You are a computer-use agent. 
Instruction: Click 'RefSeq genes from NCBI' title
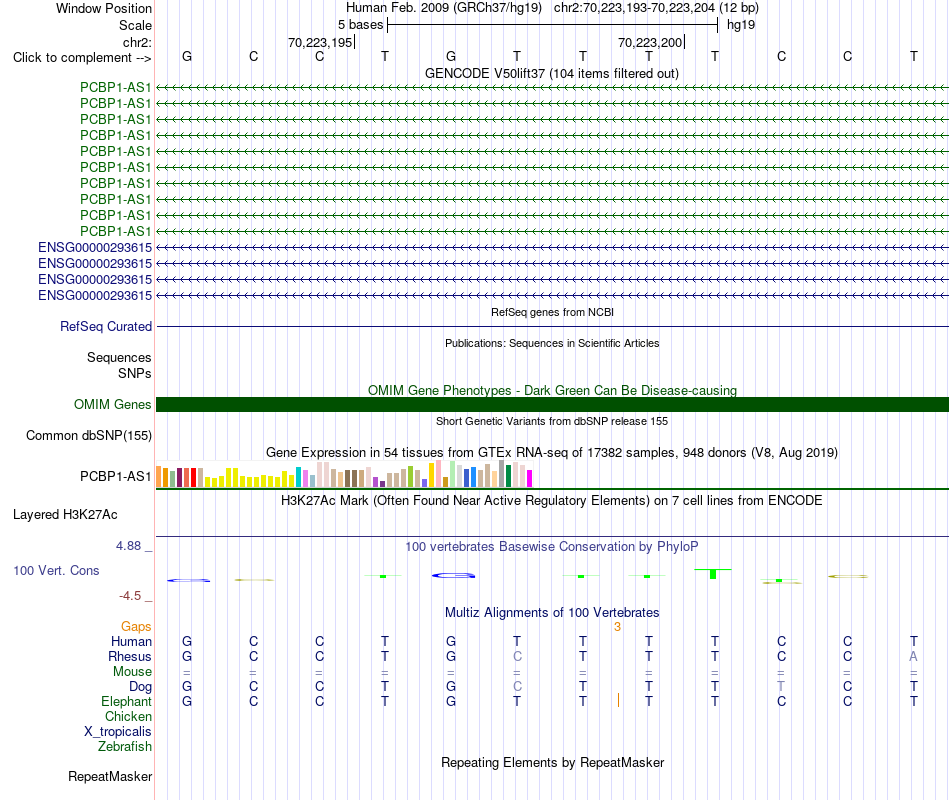[x=552, y=312]
